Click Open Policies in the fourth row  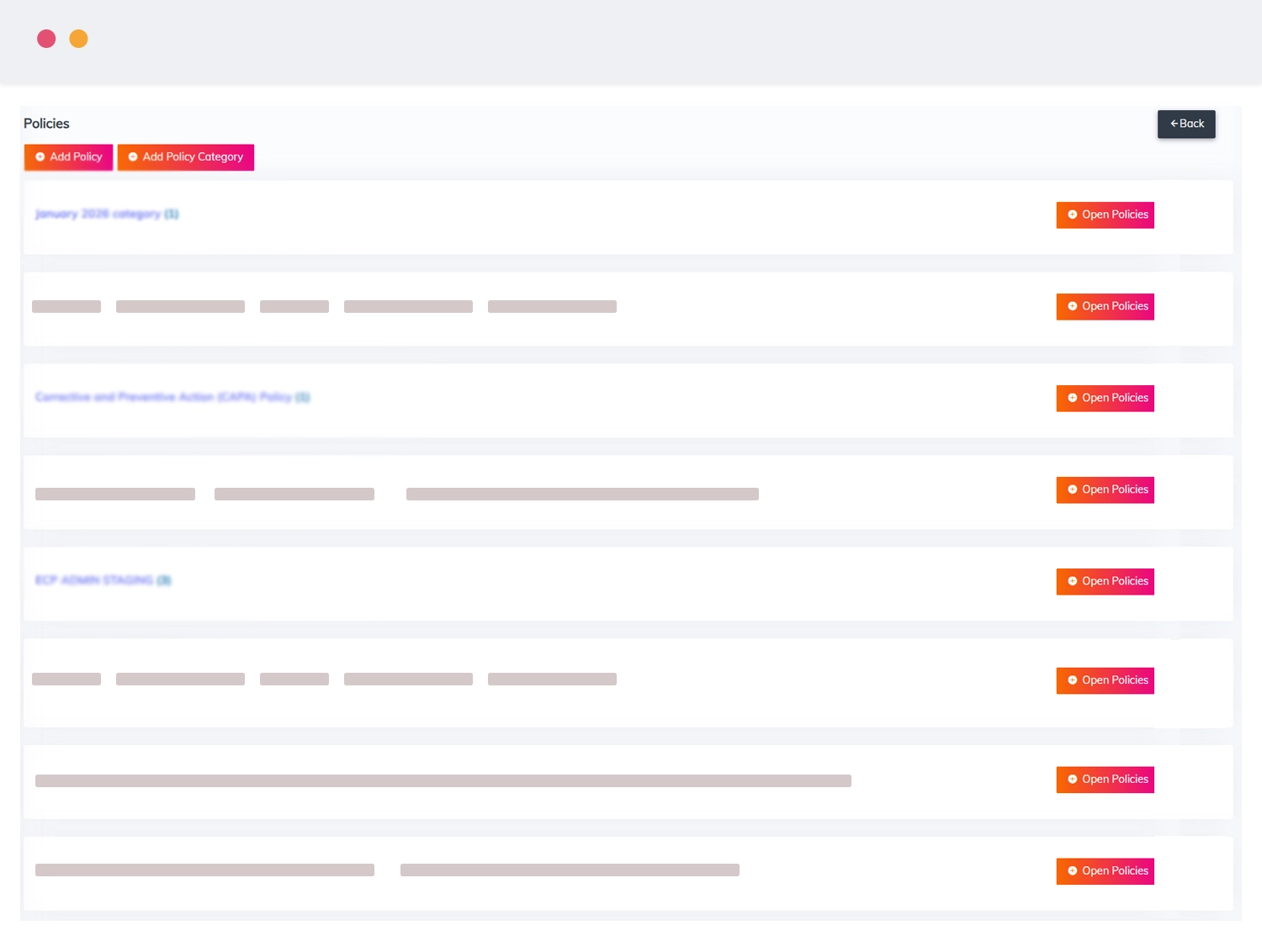pyautogui.click(x=1105, y=490)
